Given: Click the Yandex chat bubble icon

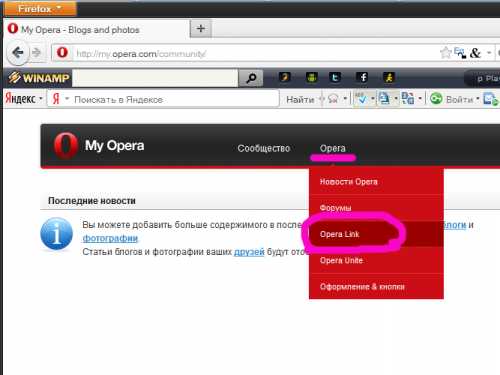Looking at the screenshot, I should [333, 99].
